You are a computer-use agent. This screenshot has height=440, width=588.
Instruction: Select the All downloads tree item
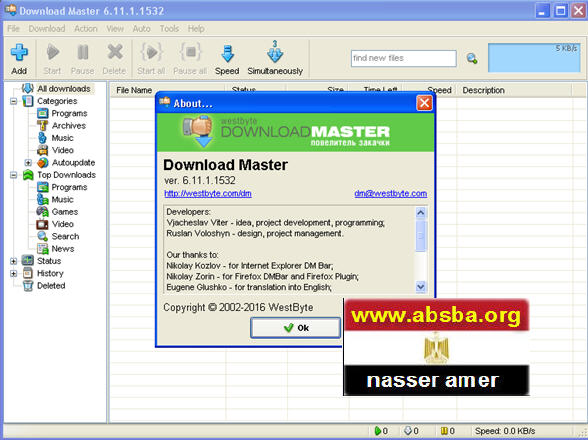64,89
